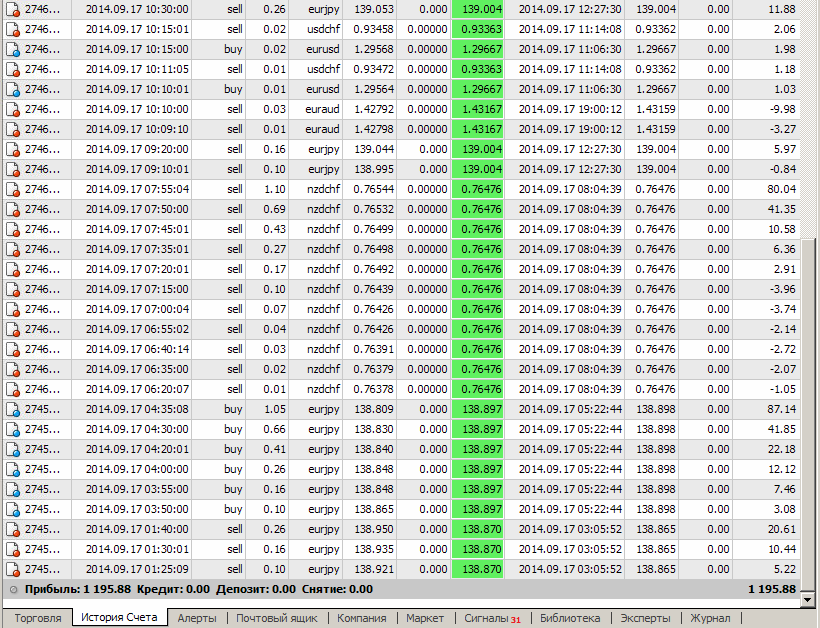Open the Почтовый ящик tab
Viewport: 820px width, 628px height.
[277, 618]
